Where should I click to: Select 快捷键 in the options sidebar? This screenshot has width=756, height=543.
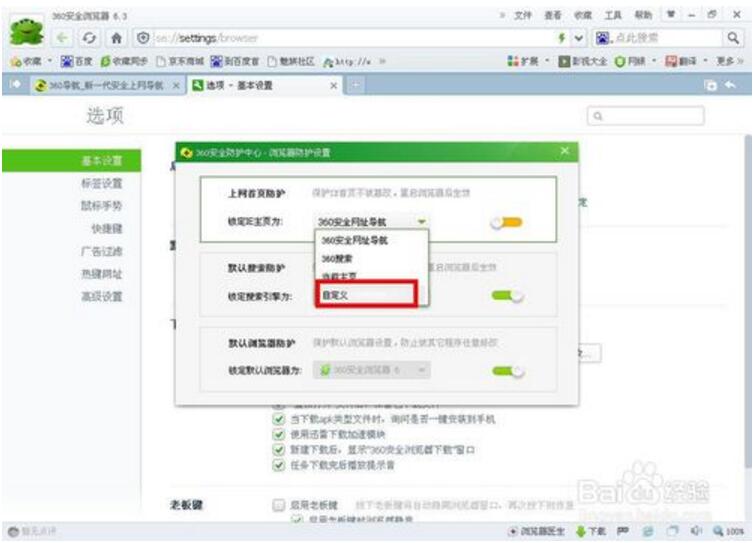107,229
